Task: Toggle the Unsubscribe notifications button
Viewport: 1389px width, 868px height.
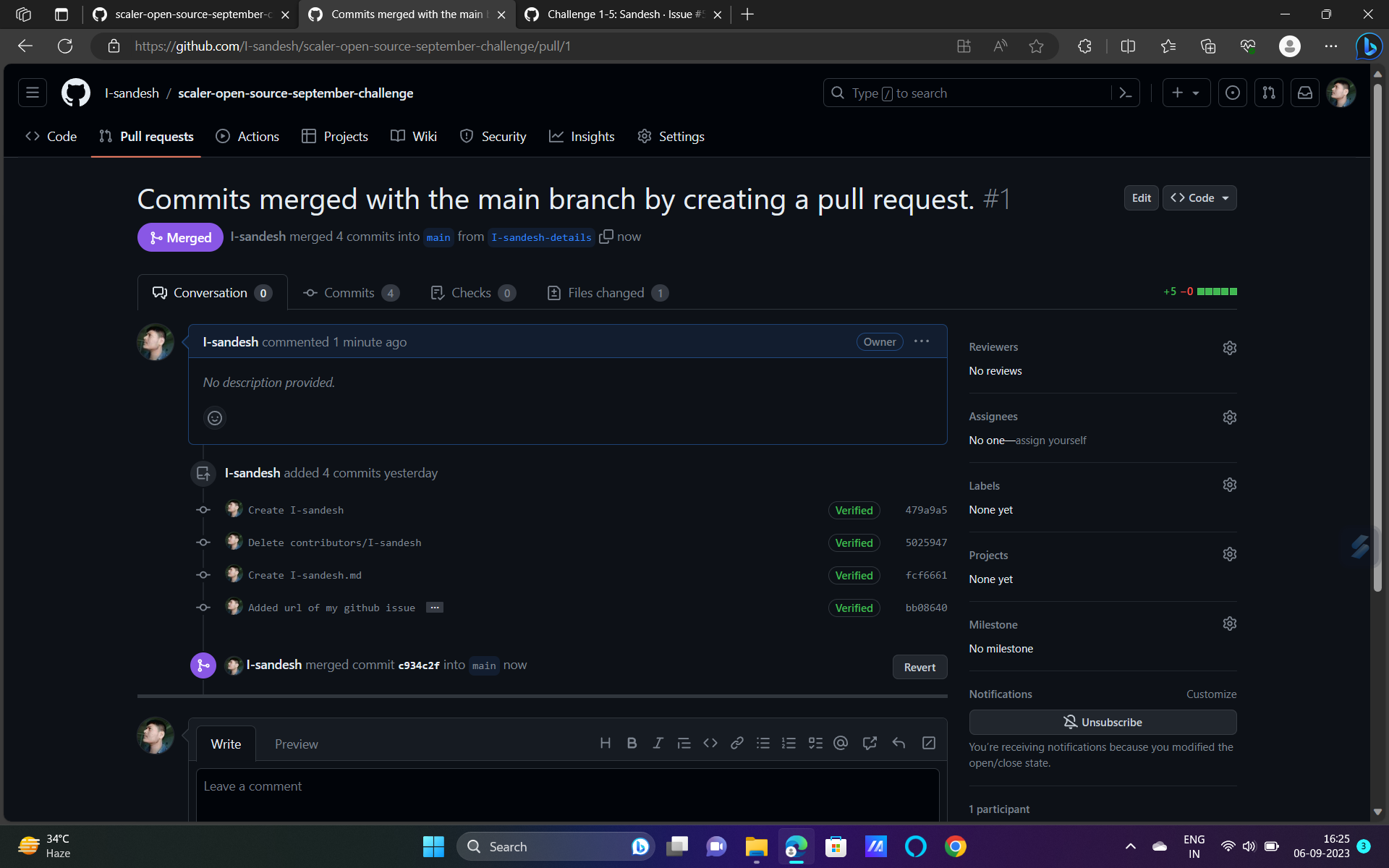Action: point(1102,722)
